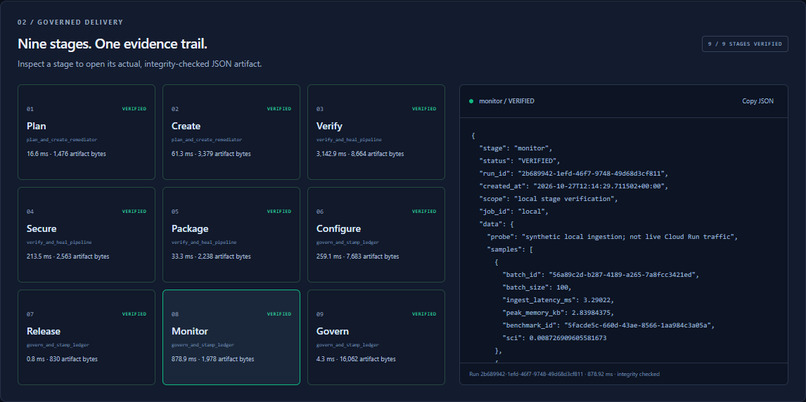This screenshot has height=402, width=806.
Task: Click the "job_id": "local" JSON line
Action: coord(515,211)
